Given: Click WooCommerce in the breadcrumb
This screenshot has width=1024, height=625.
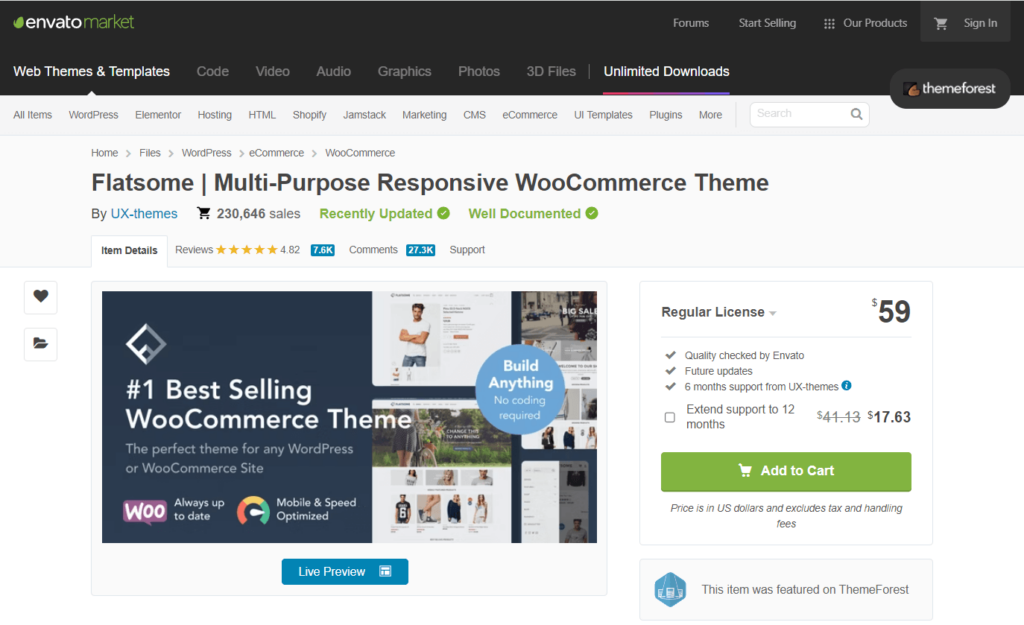Looking at the screenshot, I should [360, 153].
